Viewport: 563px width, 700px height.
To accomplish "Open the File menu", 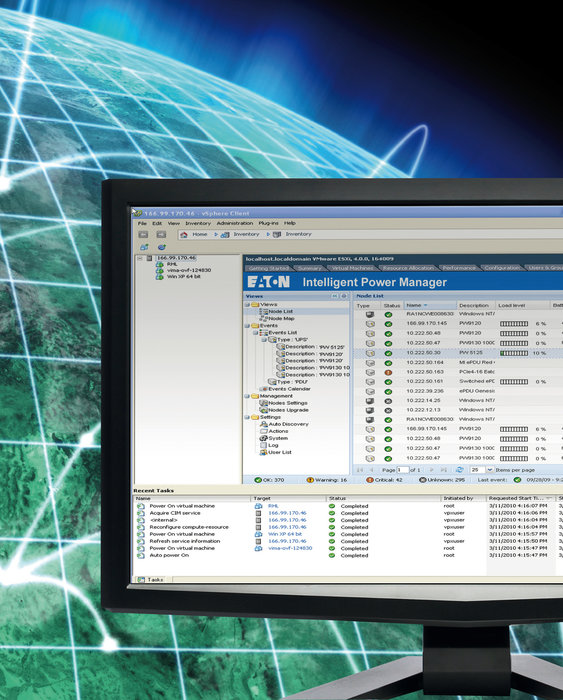I will click(142, 223).
